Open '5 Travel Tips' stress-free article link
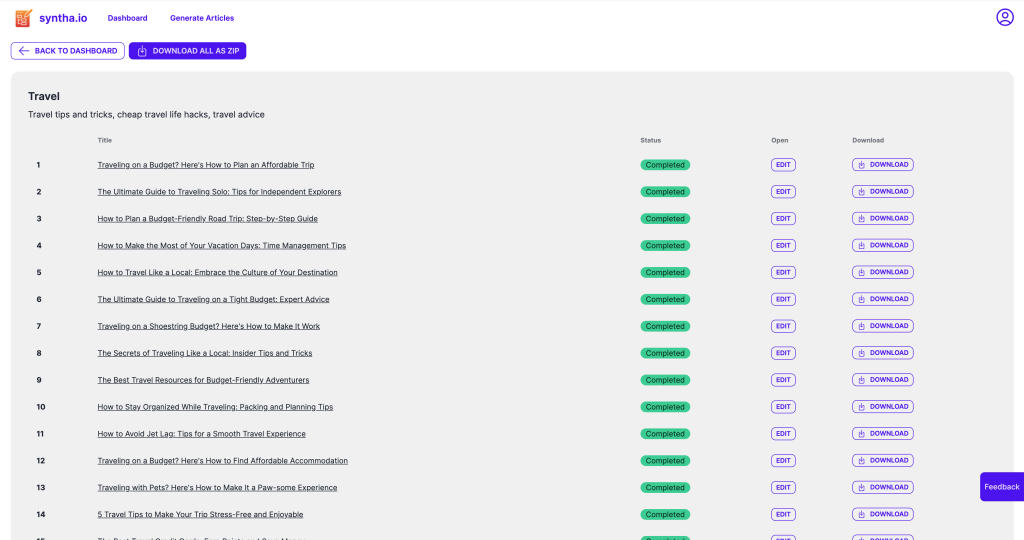Image resolution: width=1024 pixels, height=540 pixels. click(x=200, y=515)
